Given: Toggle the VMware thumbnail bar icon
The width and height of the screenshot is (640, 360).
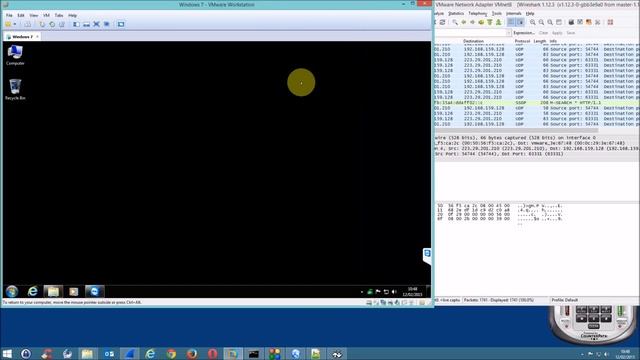Looking at the screenshot, I should click(x=87, y=24).
